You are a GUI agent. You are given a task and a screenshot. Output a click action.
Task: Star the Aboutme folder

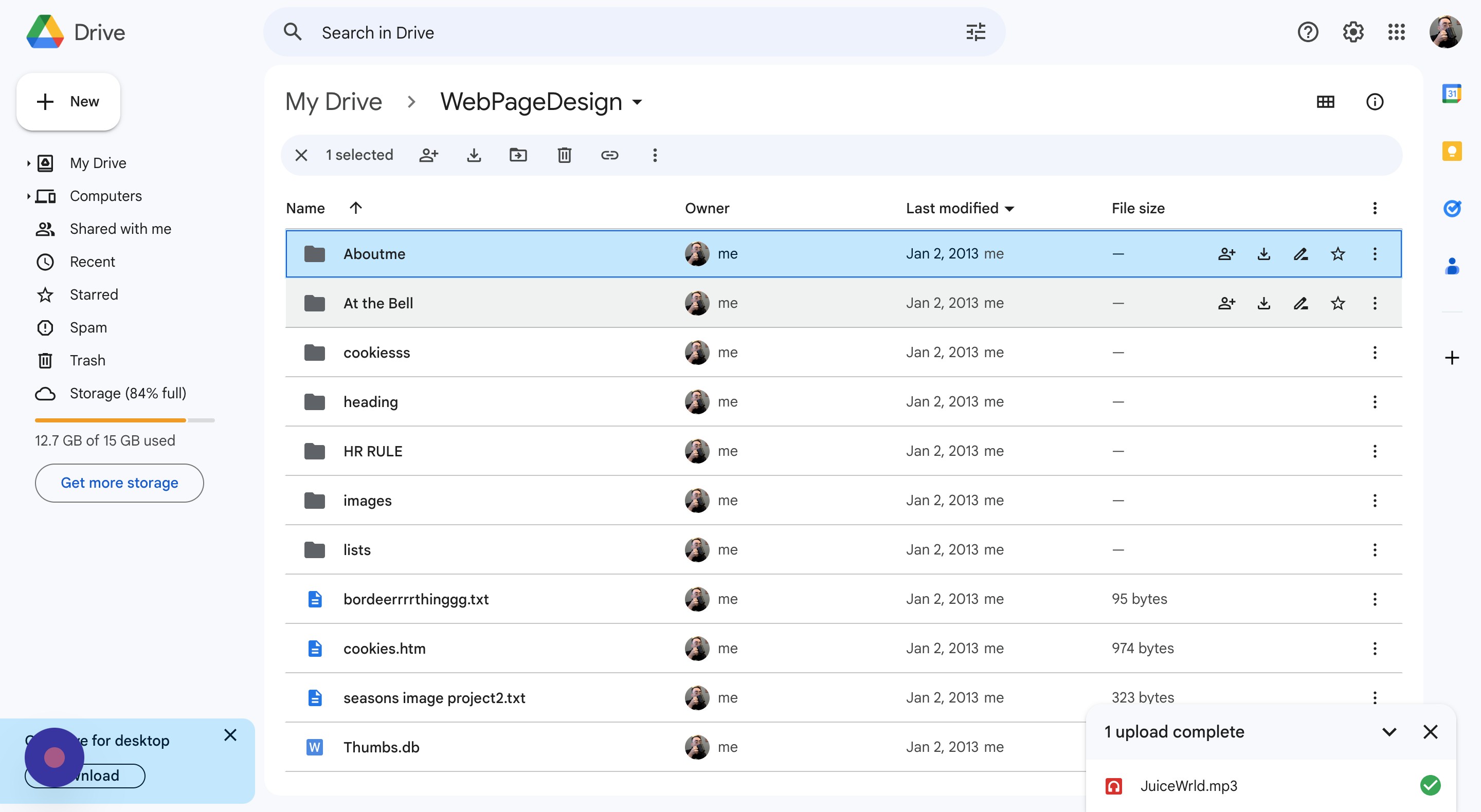1338,254
